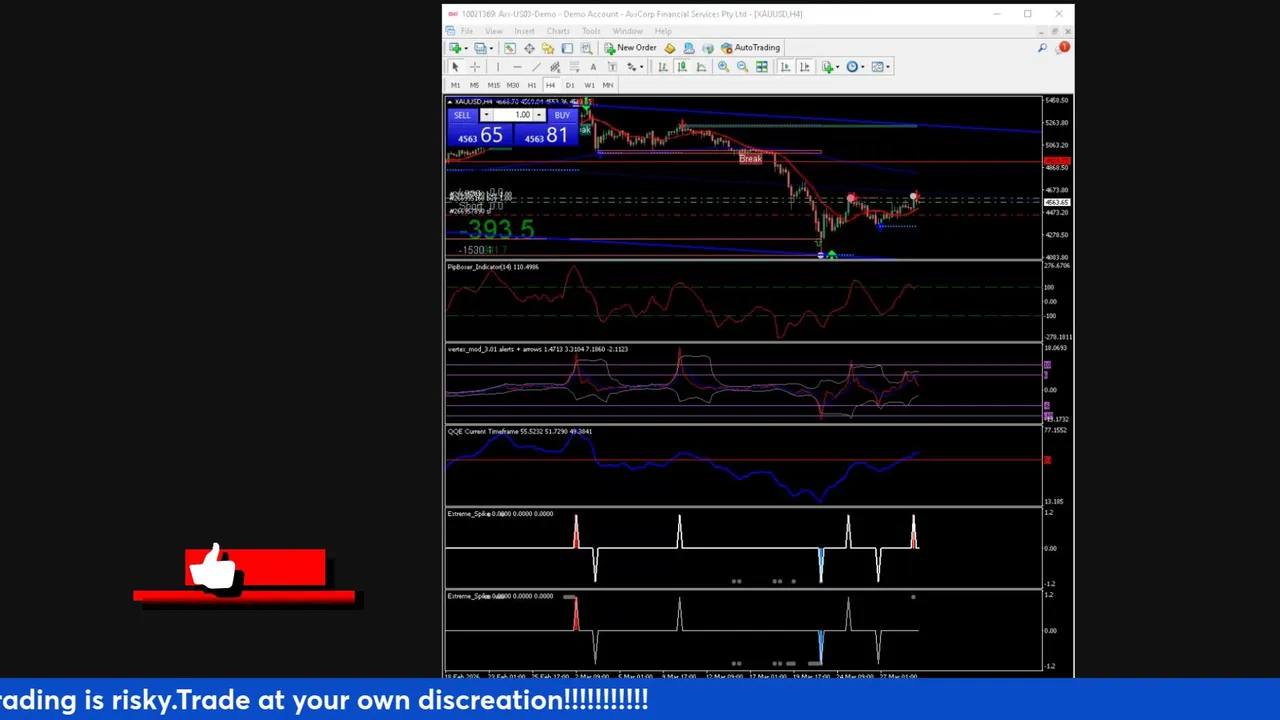This screenshot has height=720, width=1280.
Task: Collapse one-click trading panel triangle
Action: point(451,102)
